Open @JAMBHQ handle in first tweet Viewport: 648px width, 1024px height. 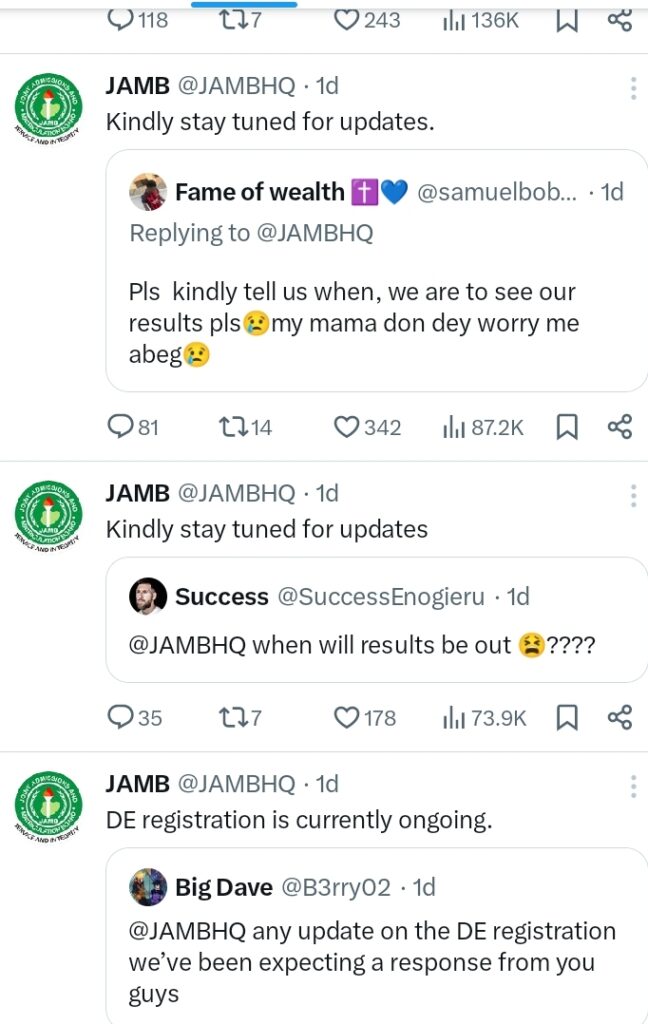tap(236, 86)
